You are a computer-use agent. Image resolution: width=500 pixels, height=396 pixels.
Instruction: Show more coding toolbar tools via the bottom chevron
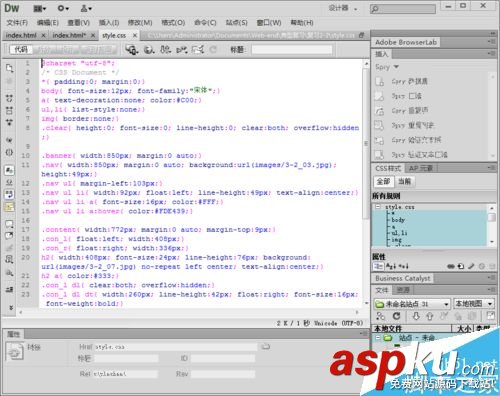pos(10,307)
